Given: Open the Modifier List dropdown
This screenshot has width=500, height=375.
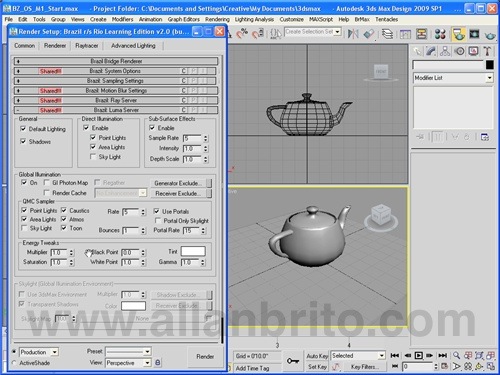Looking at the screenshot, I should 453,78.
